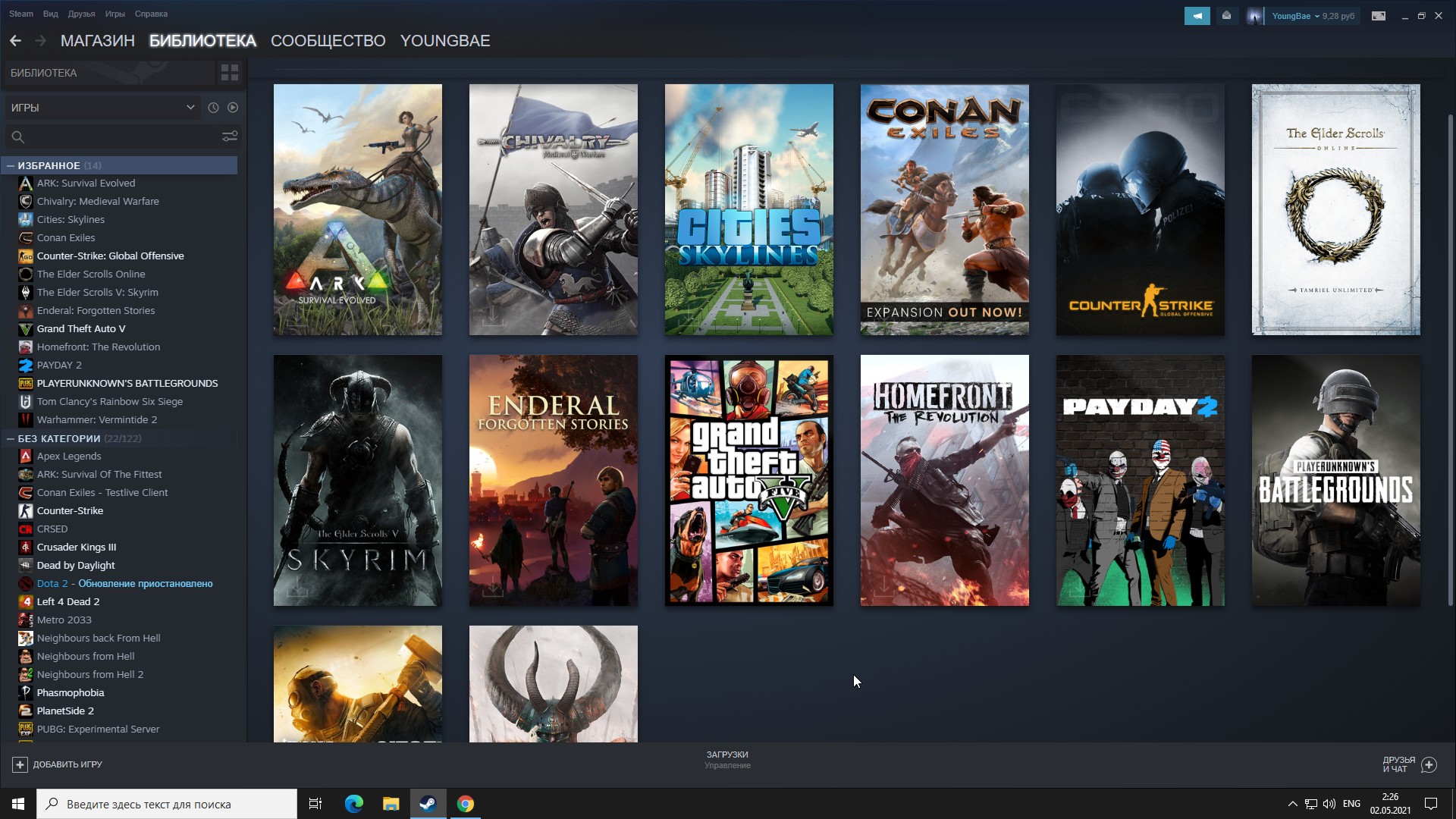The image size is (1456, 819).
Task: Show recent games clock filter icon
Action: tap(213, 108)
